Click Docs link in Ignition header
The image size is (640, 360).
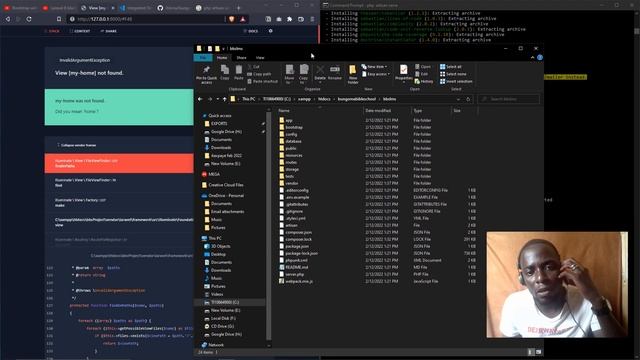pos(251,31)
